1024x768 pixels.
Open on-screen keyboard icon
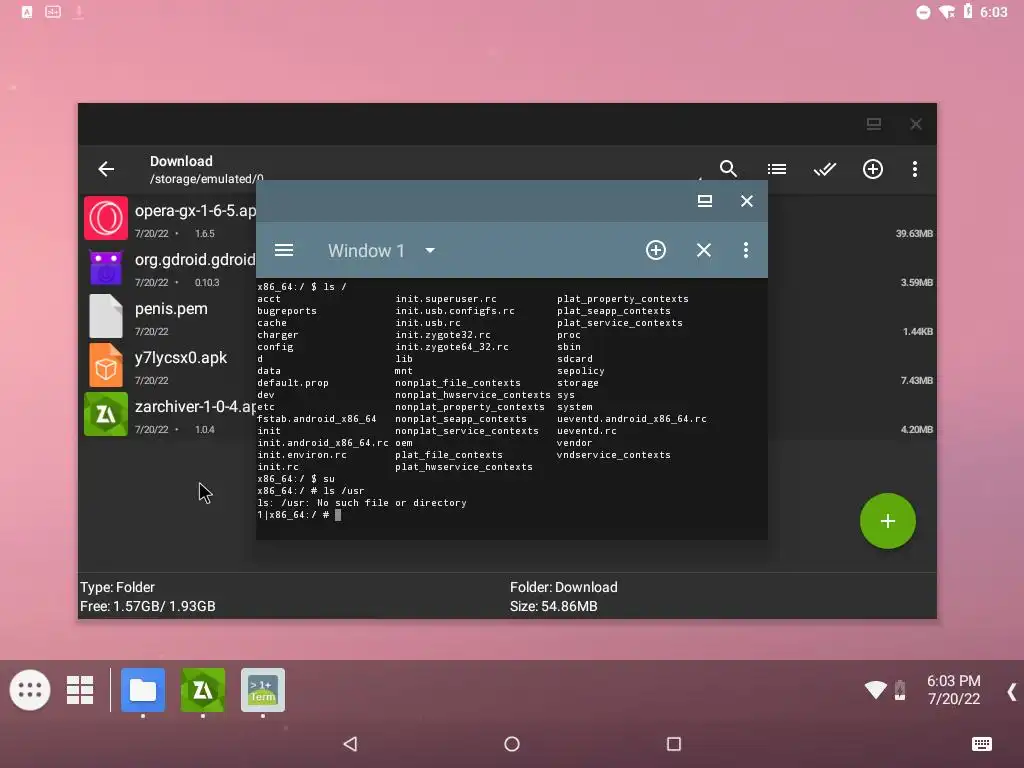982,744
